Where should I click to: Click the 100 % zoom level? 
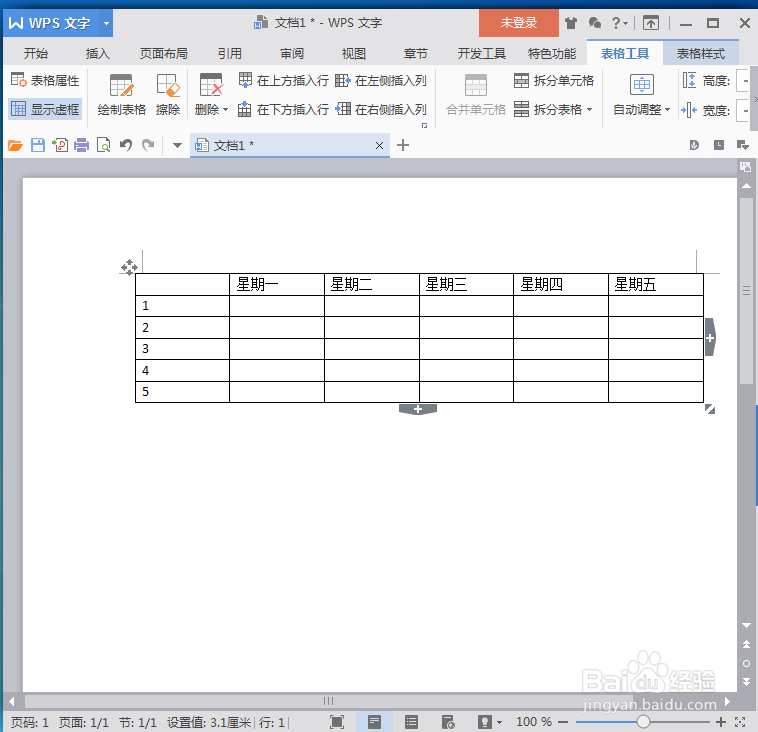[x=534, y=722]
